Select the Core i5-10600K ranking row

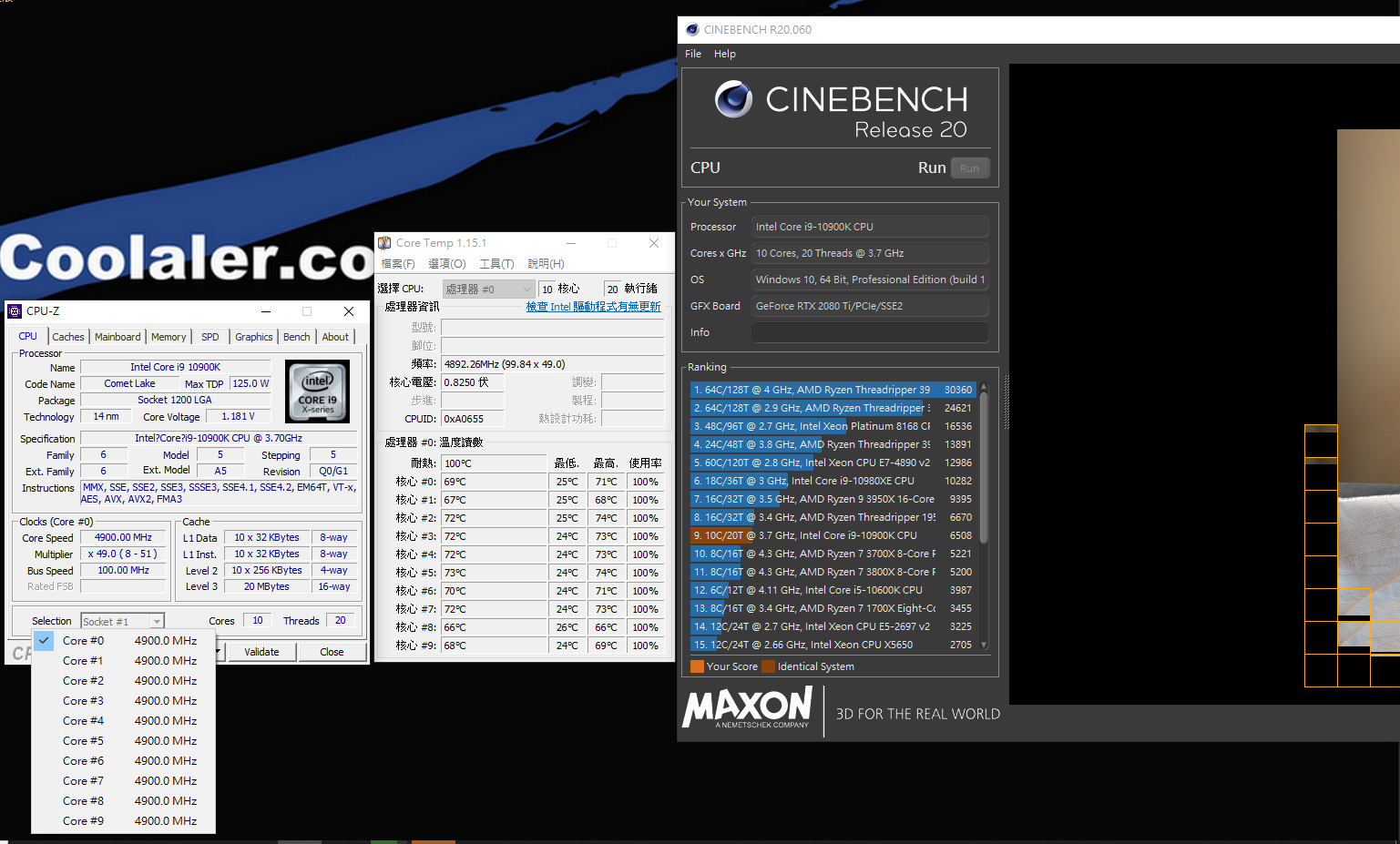[x=833, y=590]
